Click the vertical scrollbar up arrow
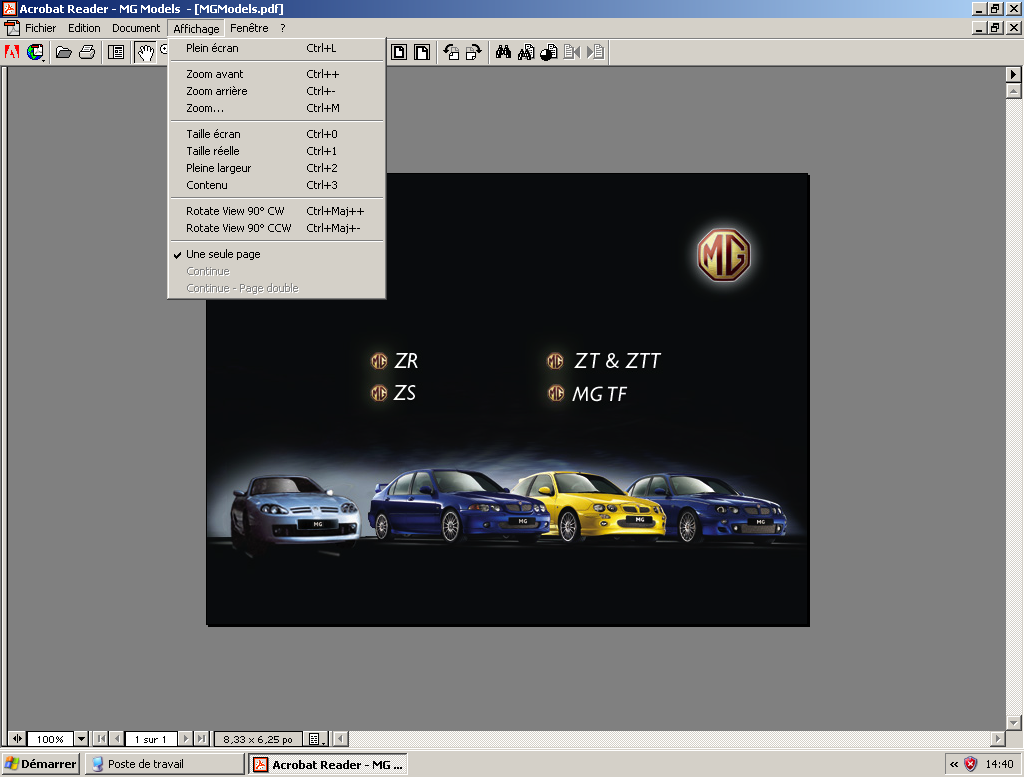The height and width of the screenshot is (777, 1024). (x=1014, y=91)
